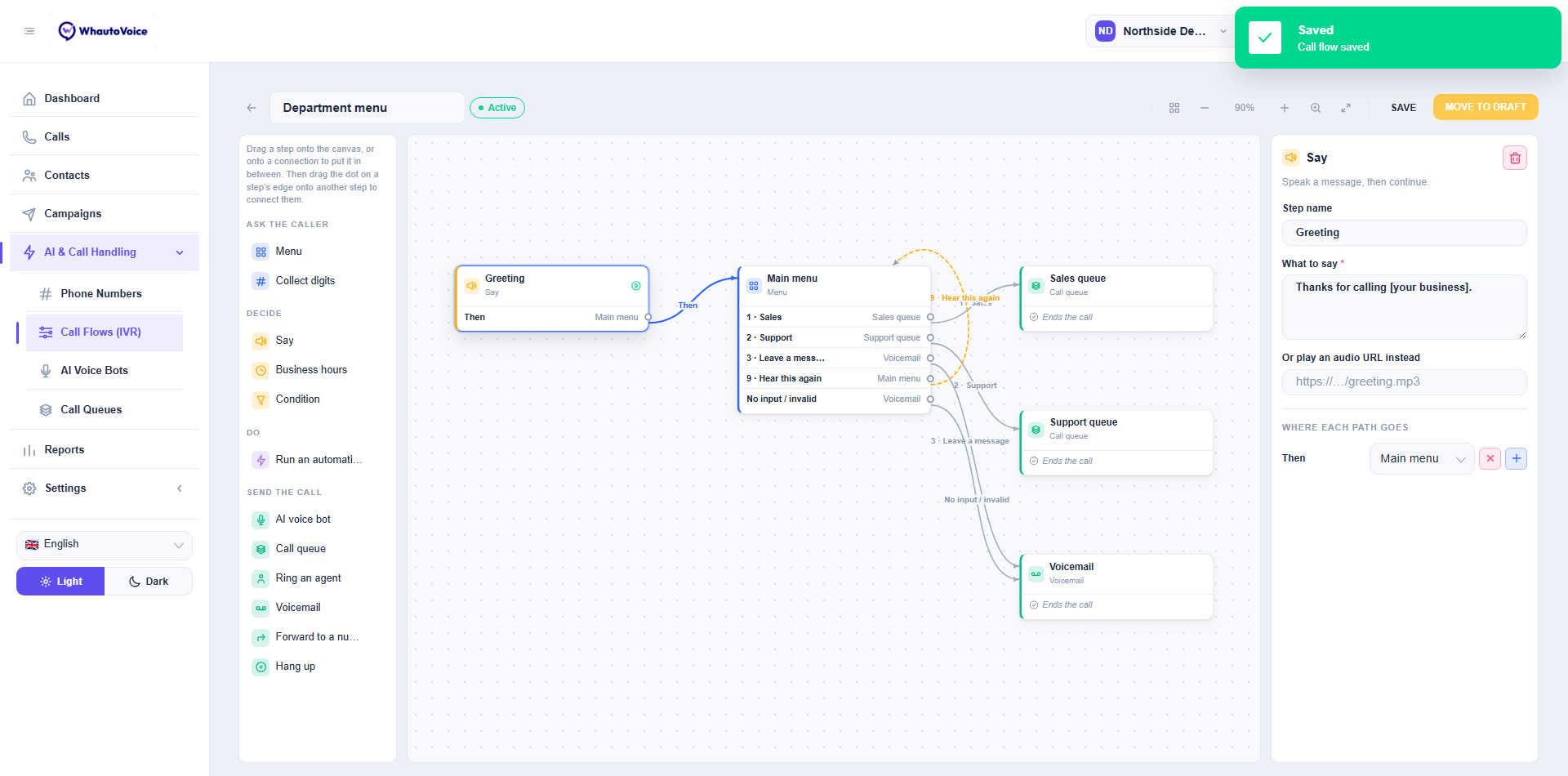
Task: Click MOVE TO DRAFT button
Action: pyautogui.click(x=1486, y=107)
